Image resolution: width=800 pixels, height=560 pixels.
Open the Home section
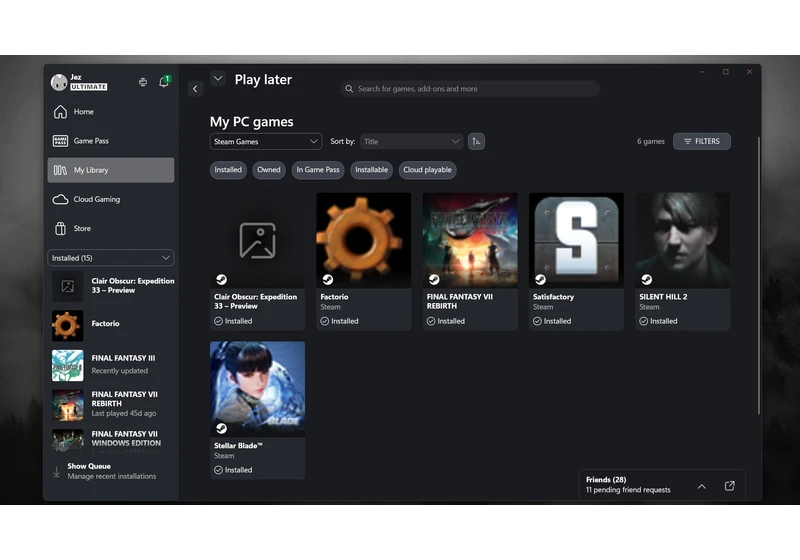click(111, 112)
